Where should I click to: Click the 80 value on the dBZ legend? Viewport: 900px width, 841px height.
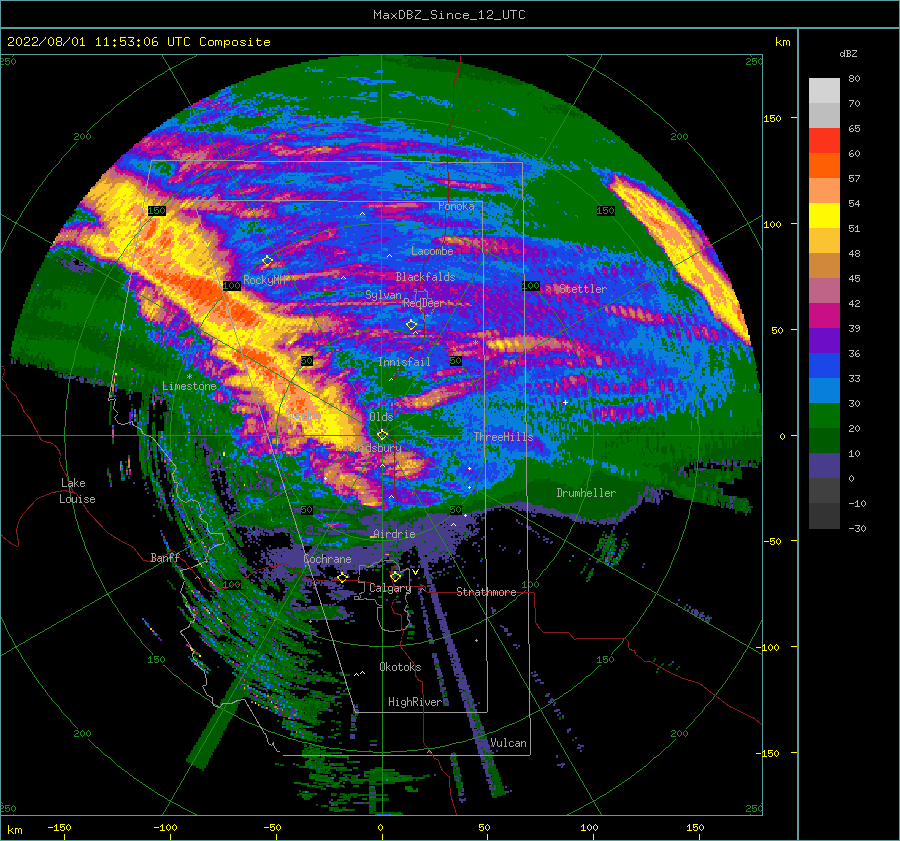854,79
